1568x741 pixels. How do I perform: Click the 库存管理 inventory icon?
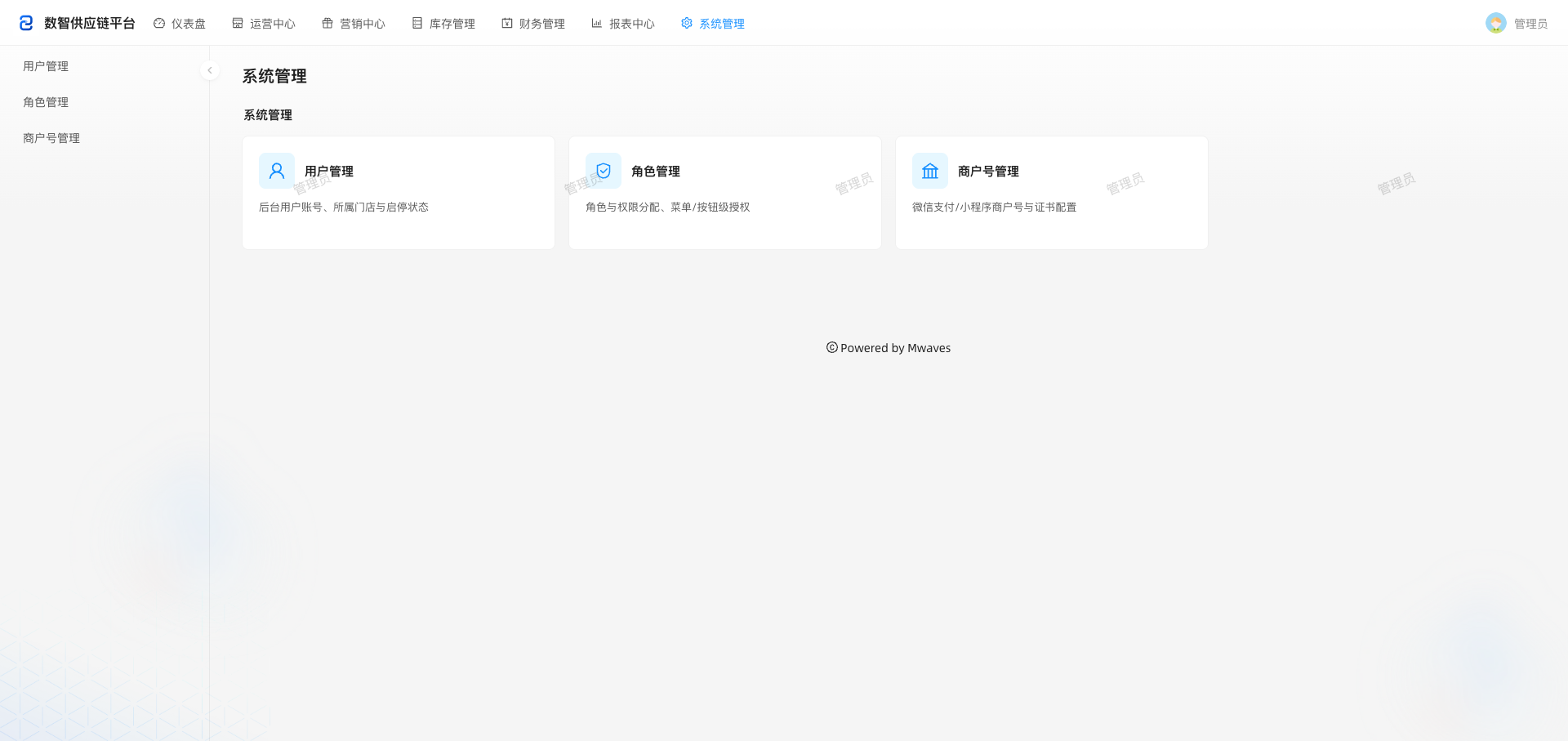coord(417,23)
